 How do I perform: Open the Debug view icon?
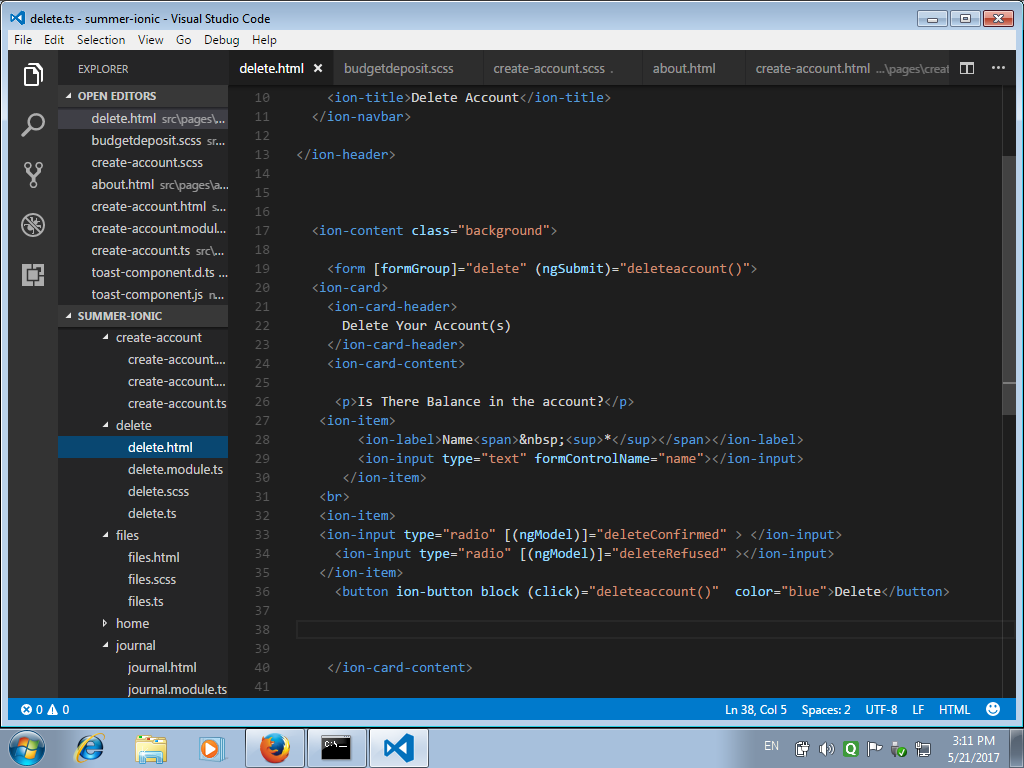coord(33,225)
